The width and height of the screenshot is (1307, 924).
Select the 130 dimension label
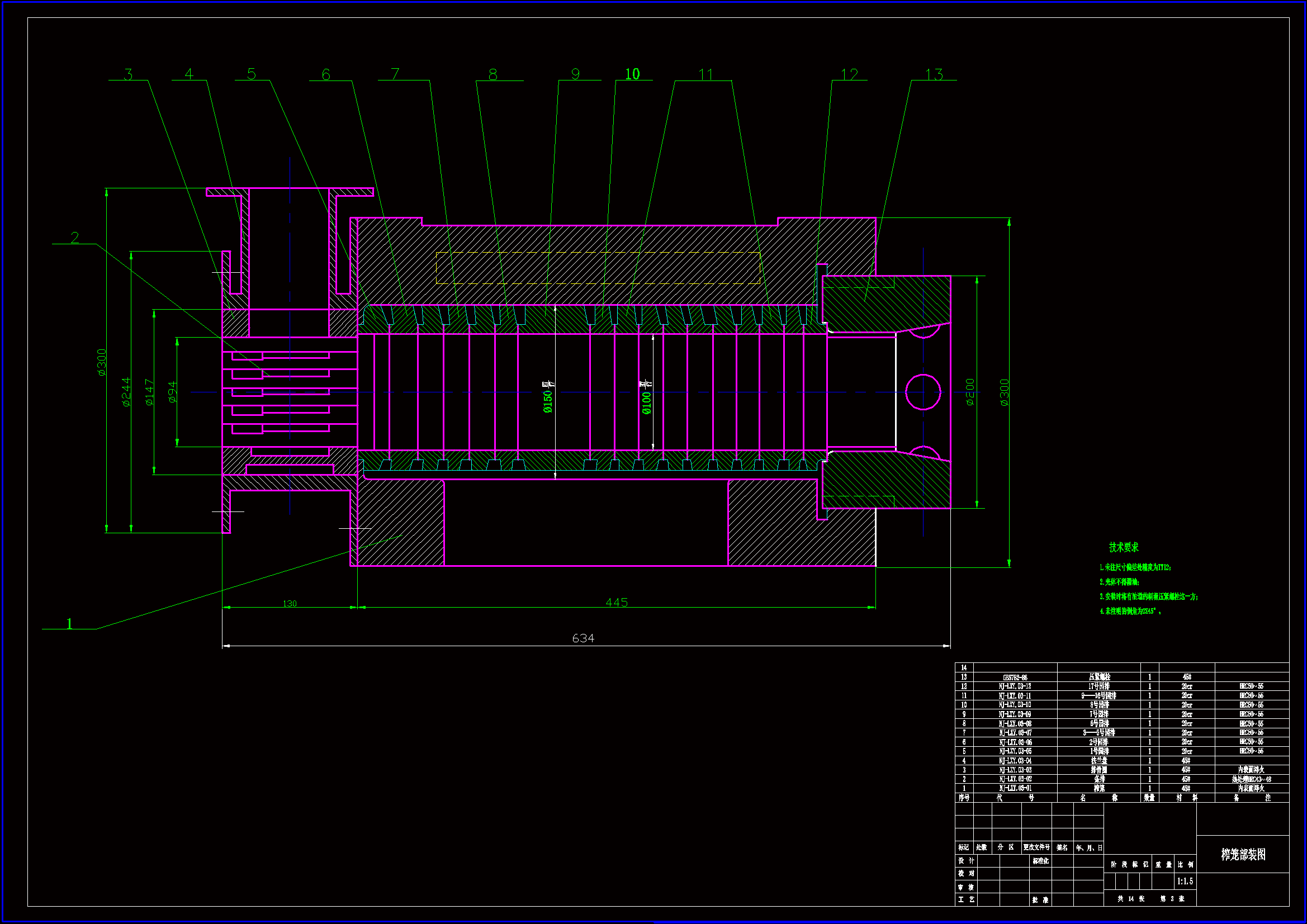pyautogui.click(x=290, y=604)
